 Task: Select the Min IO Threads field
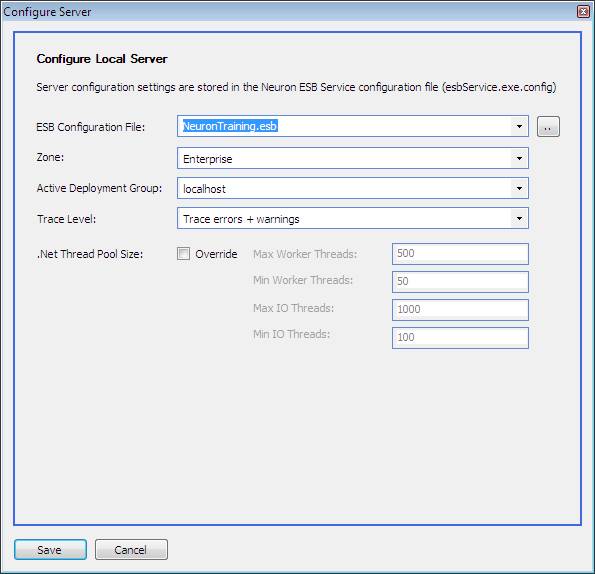click(460, 338)
